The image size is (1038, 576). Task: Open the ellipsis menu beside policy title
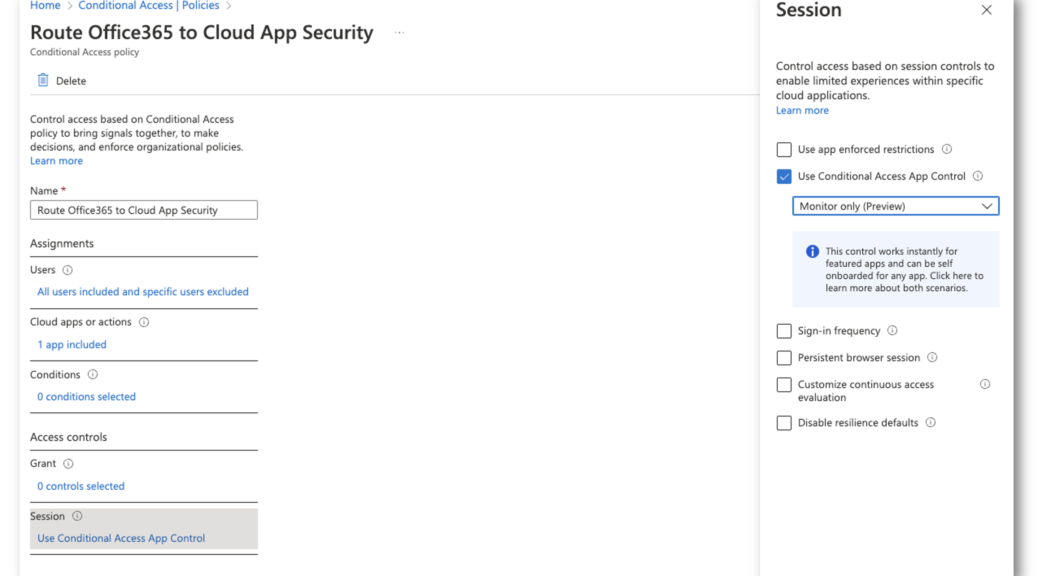(399, 32)
